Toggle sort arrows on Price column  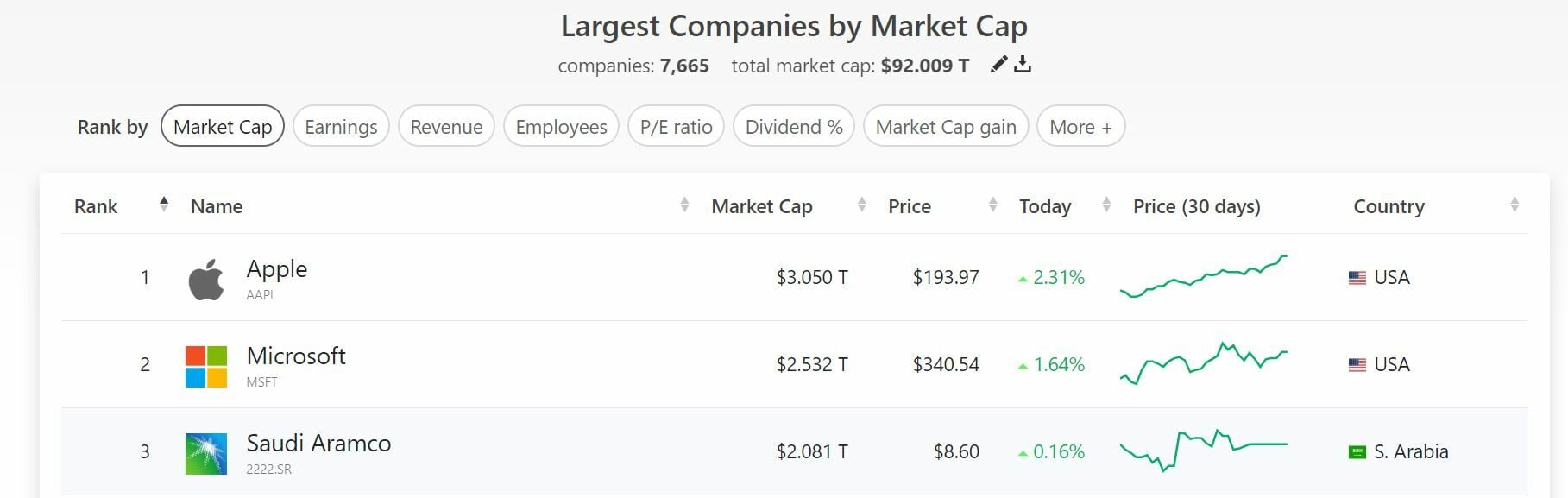(x=992, y=205)
